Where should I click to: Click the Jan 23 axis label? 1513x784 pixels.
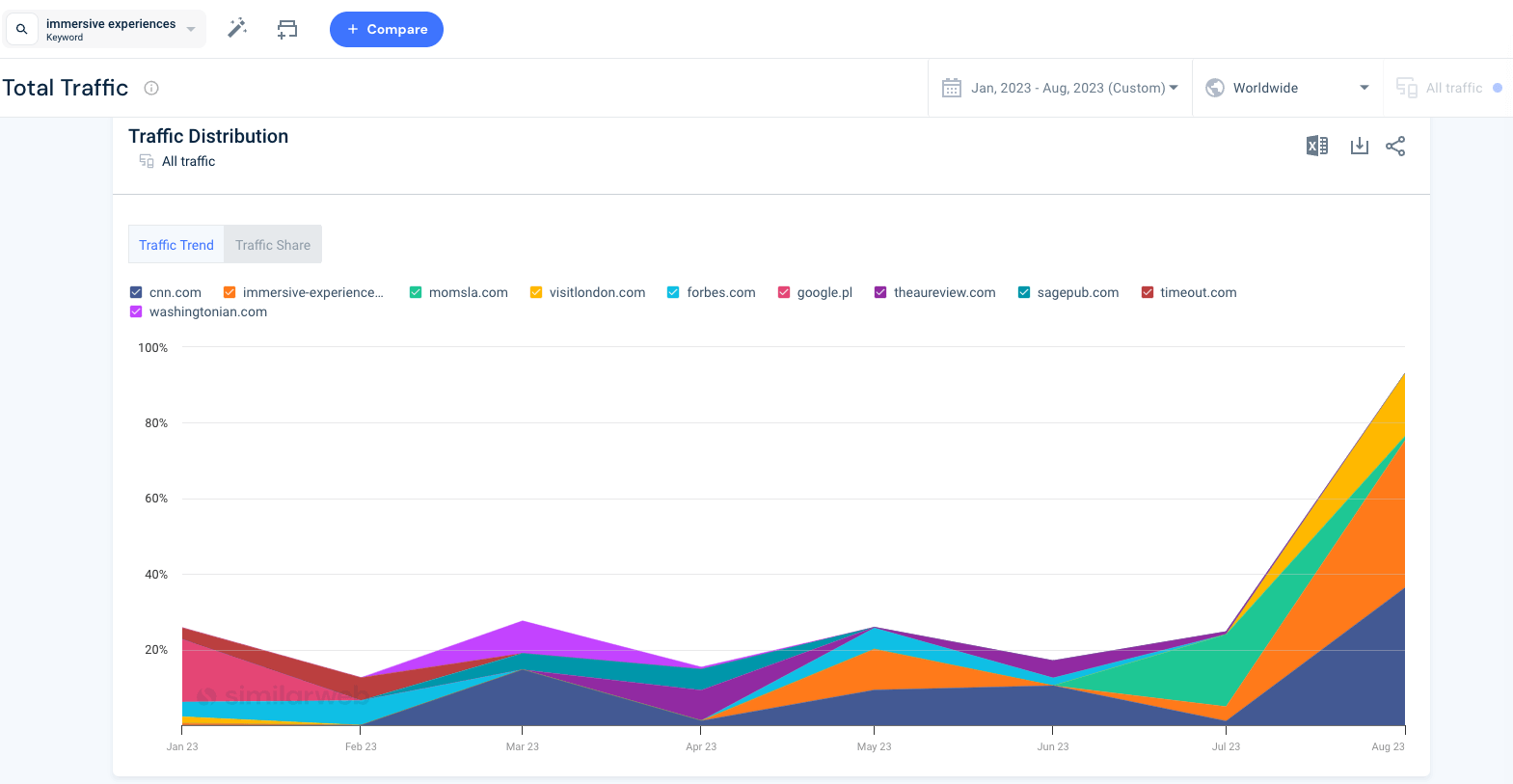click(182, 746)
